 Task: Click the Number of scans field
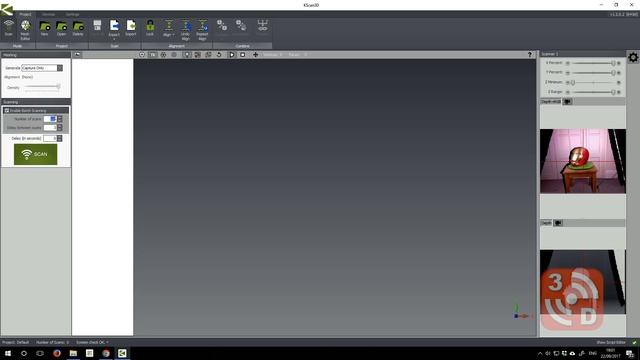pos(50,119)
